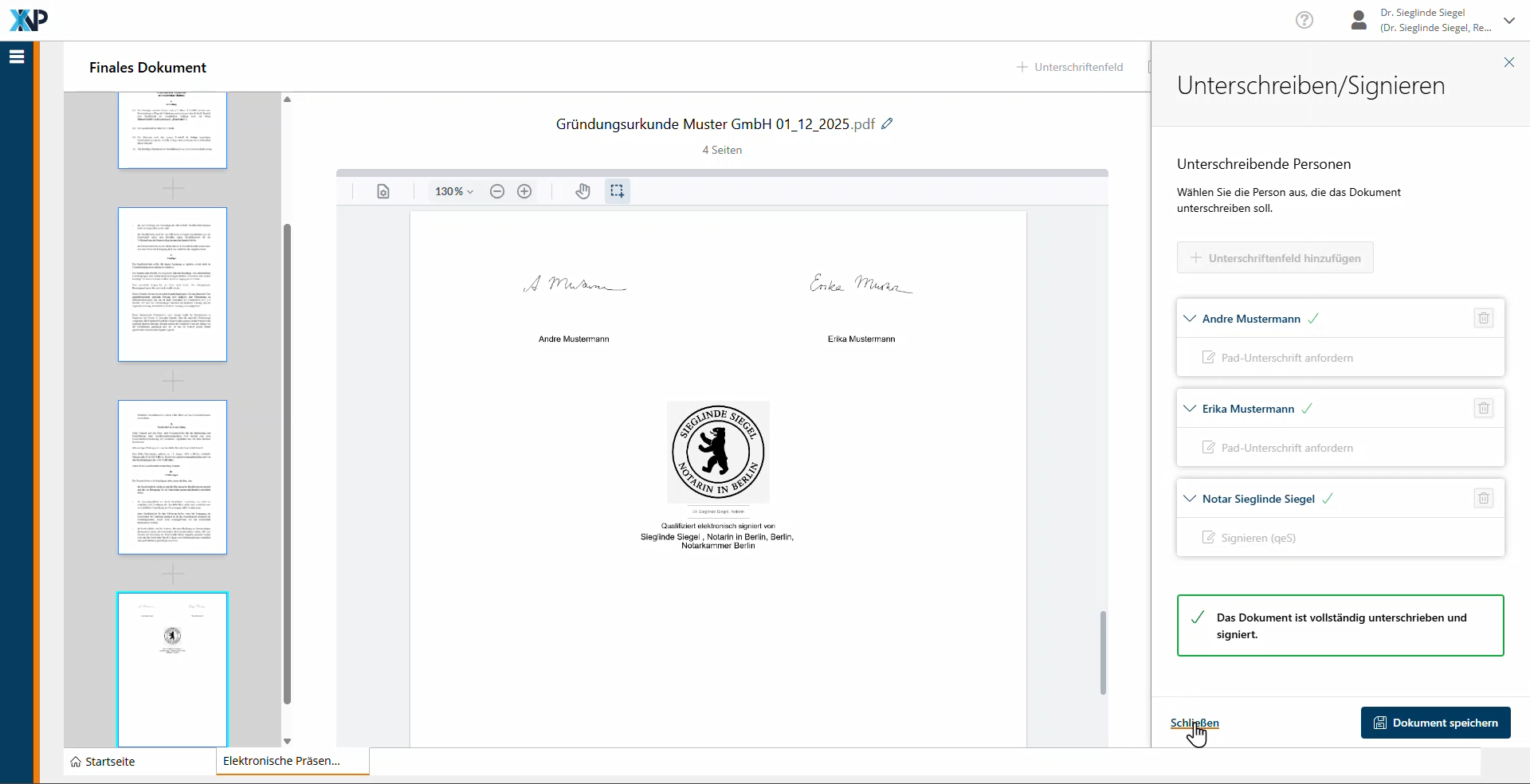Viewport: 1530px width, 784px height.
Task: Click the pencil icon to rename the PDF
Action: tap(887, 124)
